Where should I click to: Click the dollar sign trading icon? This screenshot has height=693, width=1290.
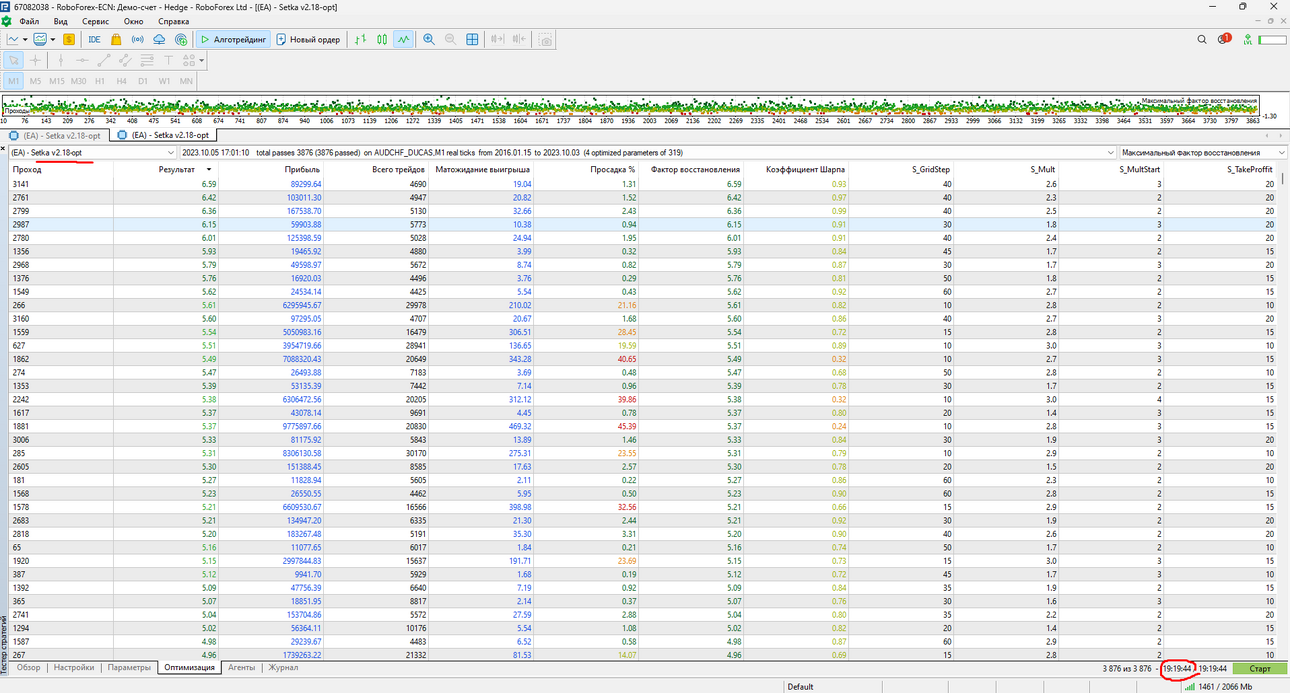click(69, 40)
